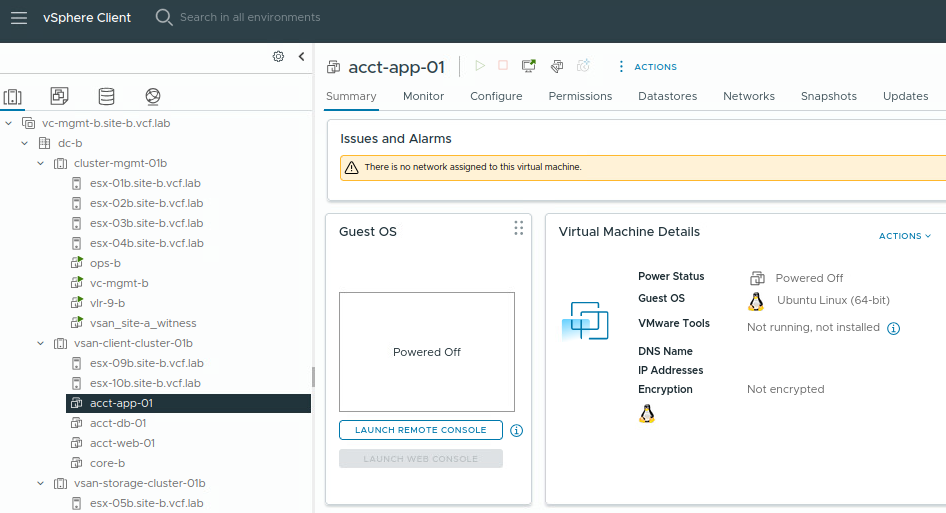Viewport: 946px width, 513px height.
Task: Collapse the dc-b datacenter node
Action: (x=25, y=143)
